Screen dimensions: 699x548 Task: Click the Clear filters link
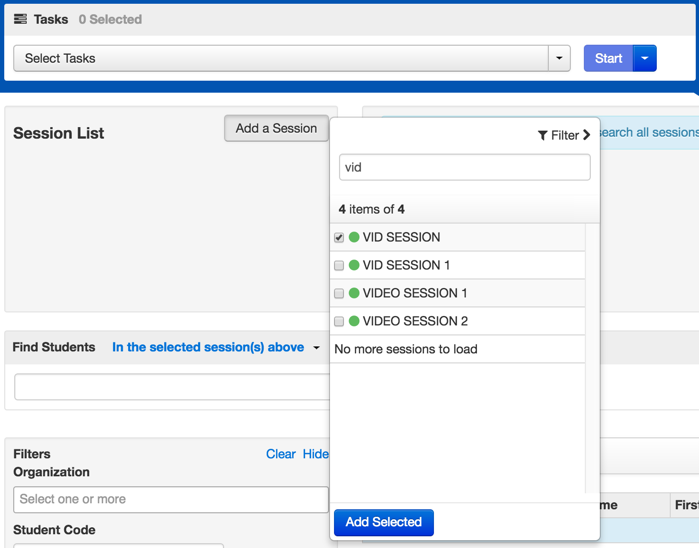click(x=280, y=454)
